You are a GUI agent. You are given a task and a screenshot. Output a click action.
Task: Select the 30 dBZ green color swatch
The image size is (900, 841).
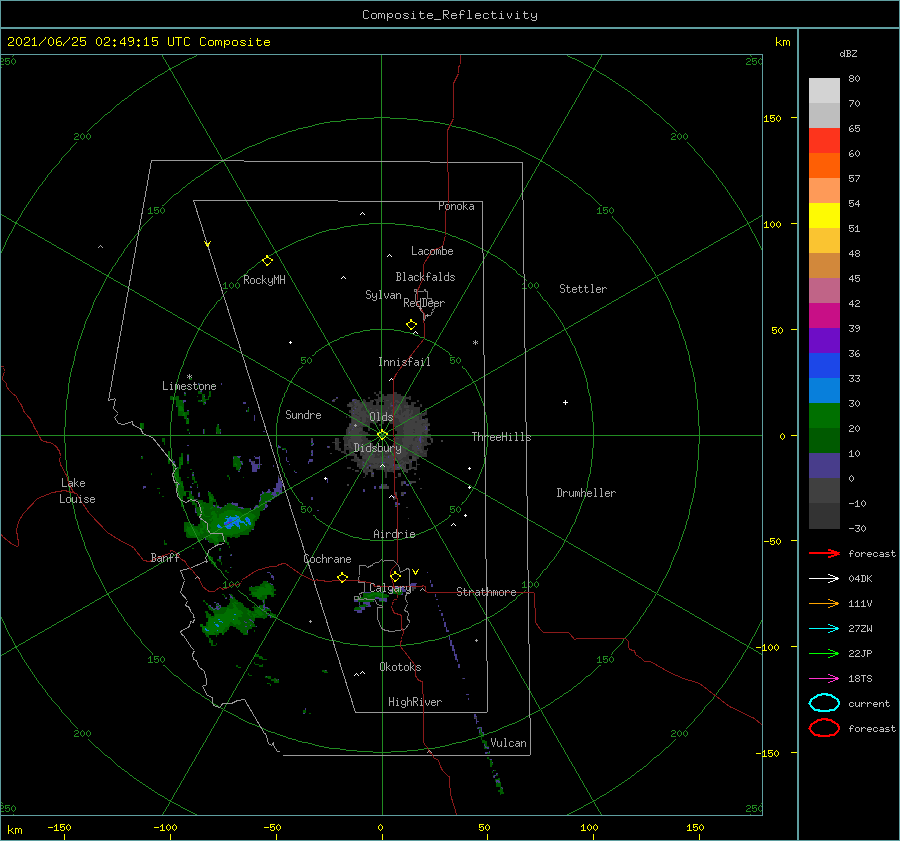pos(824,415)
